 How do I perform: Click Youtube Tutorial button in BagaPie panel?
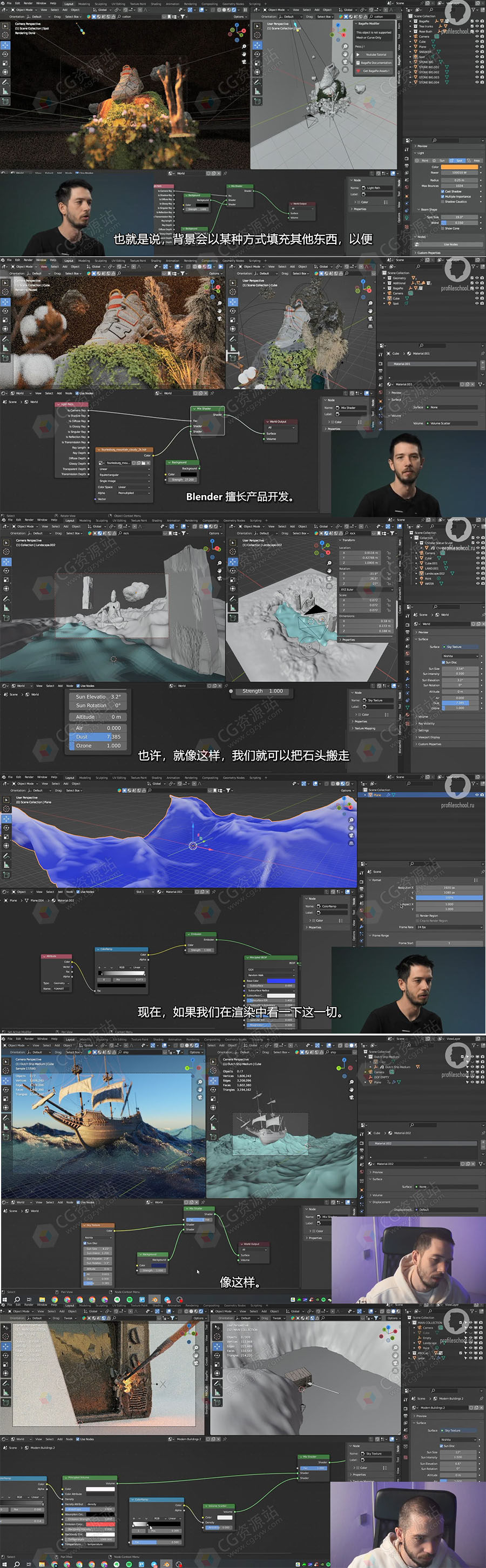click(374, 54)
